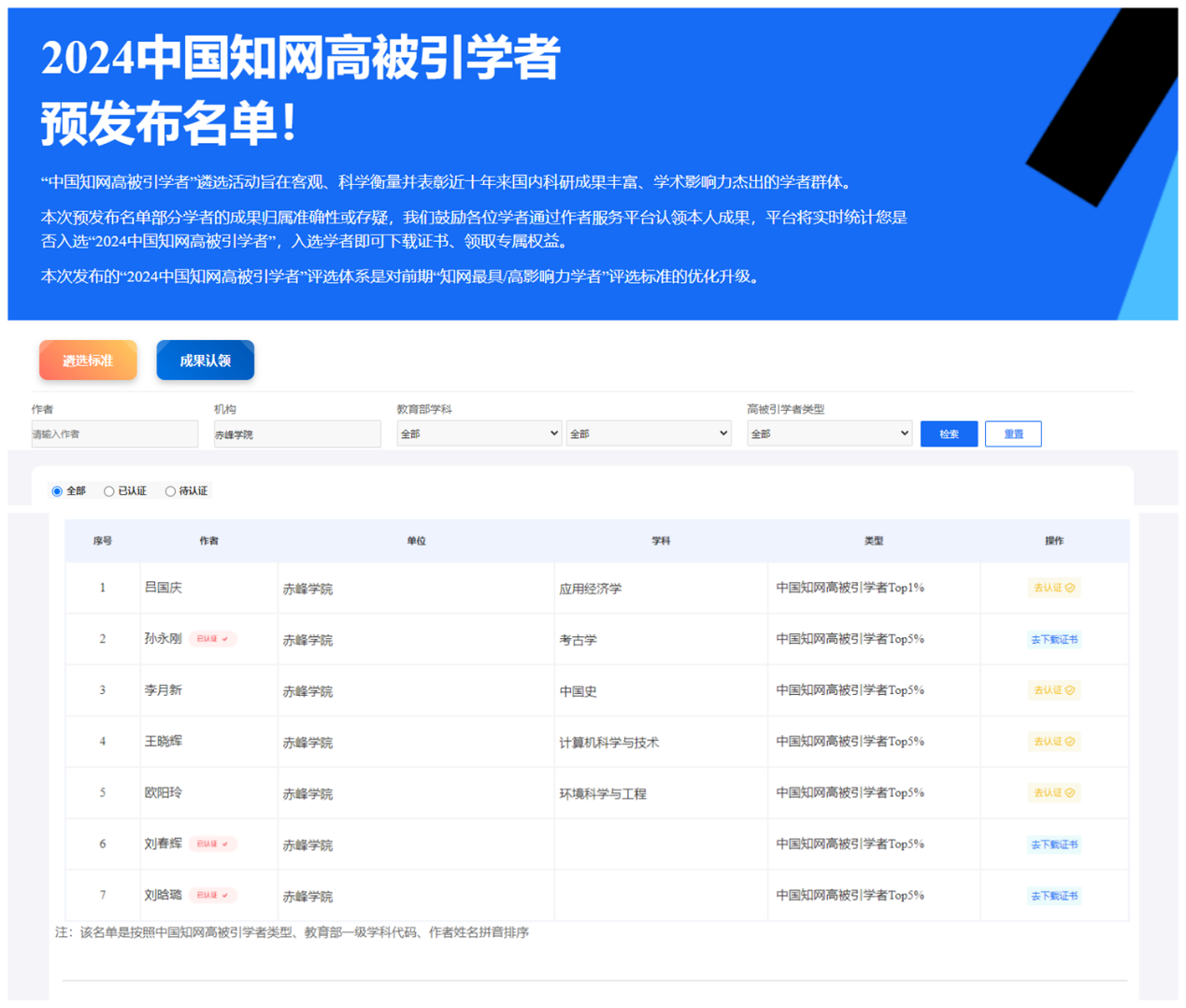
Task: Click the 已认证 badge beside 刘春辉
Action: coord(213,844)
